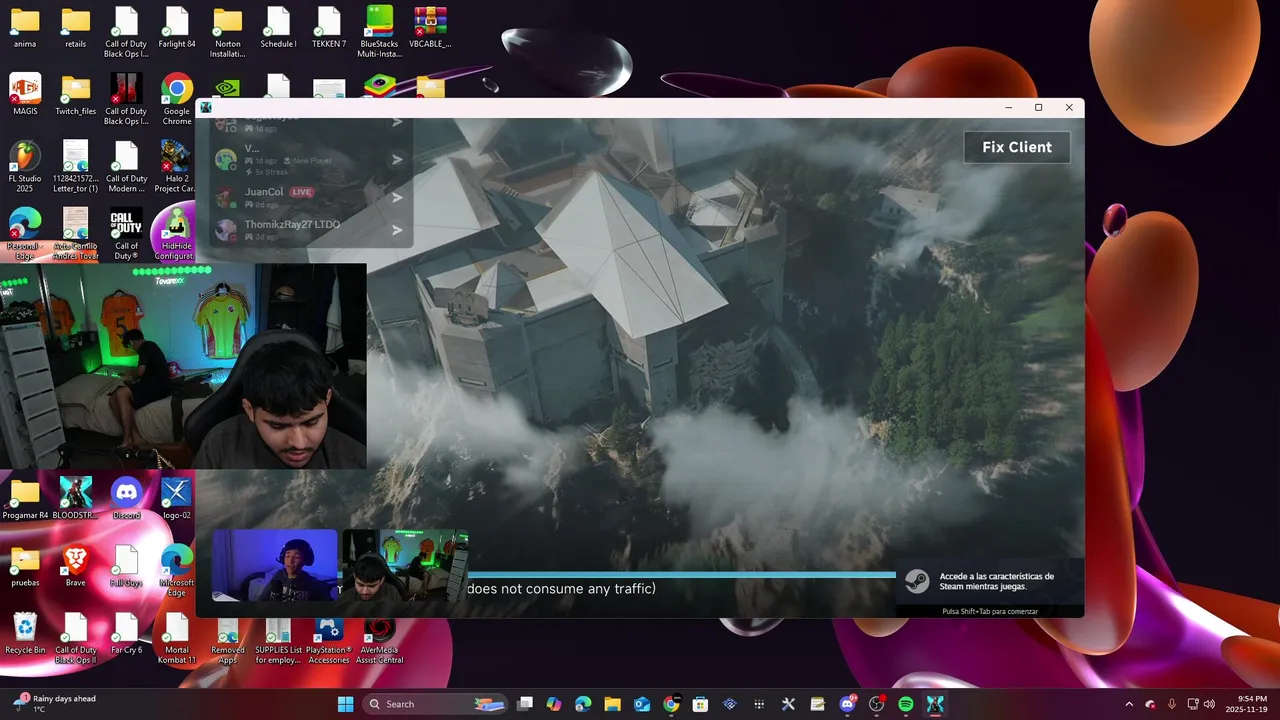Open Microsoft Edge from the taskbar

(583, 704)
